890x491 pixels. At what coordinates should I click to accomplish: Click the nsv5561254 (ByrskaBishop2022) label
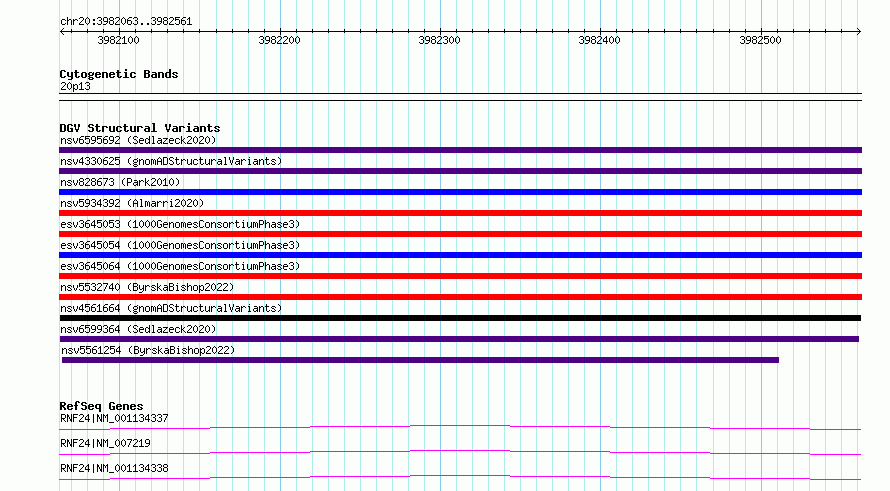[148, 350]
